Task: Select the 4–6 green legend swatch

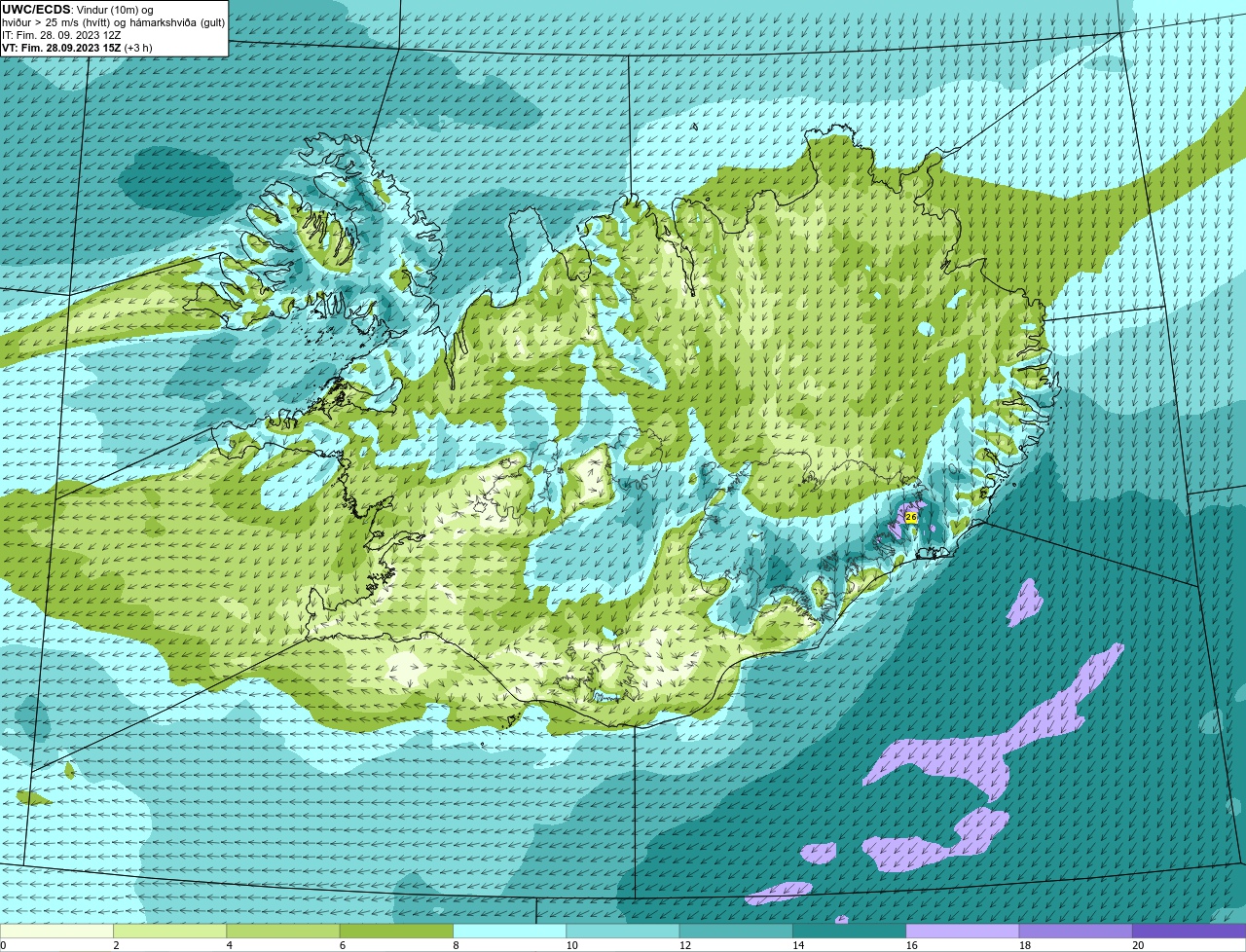Action: coord(283,932)
